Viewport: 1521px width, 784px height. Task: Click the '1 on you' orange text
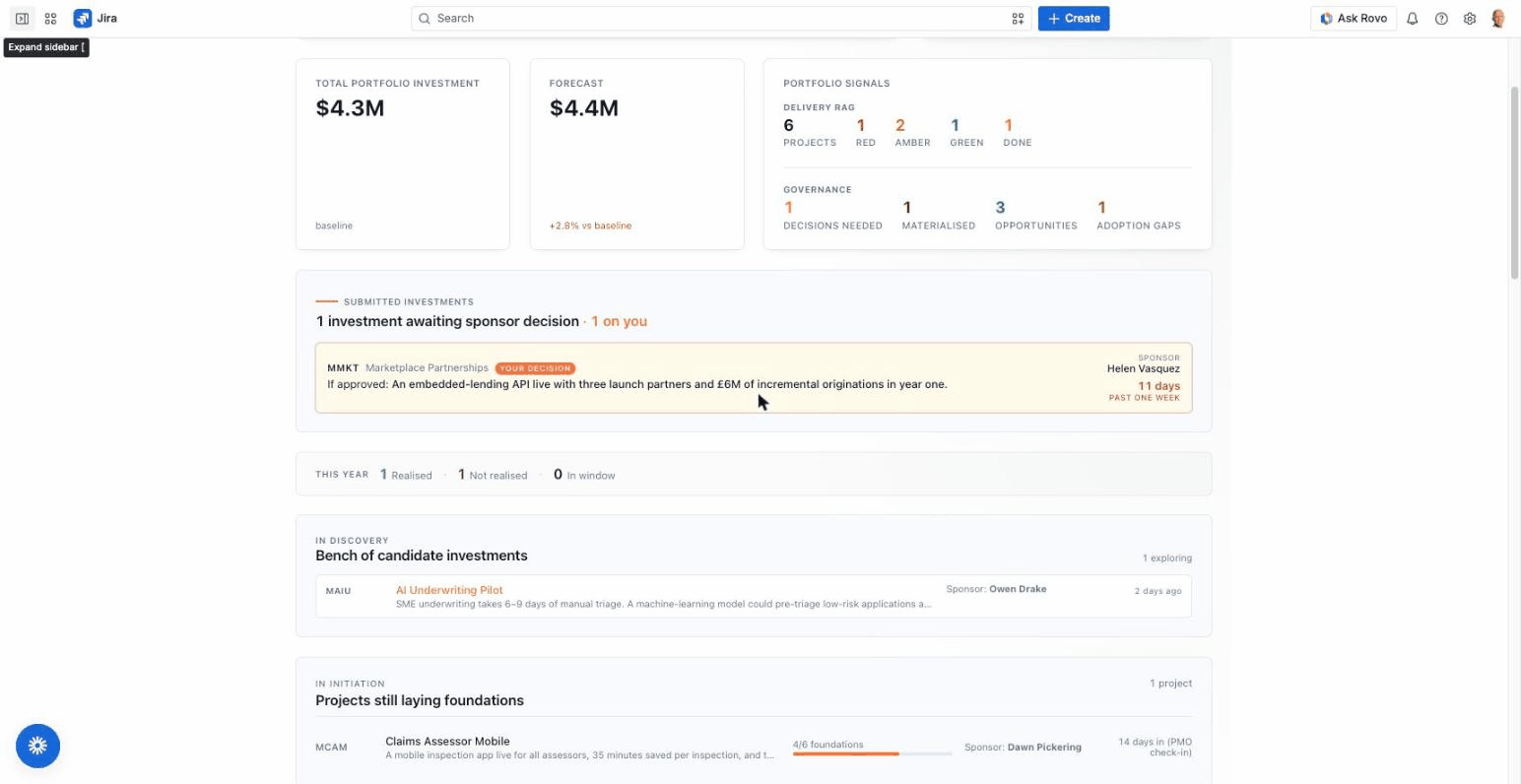[x=619, y=321]
